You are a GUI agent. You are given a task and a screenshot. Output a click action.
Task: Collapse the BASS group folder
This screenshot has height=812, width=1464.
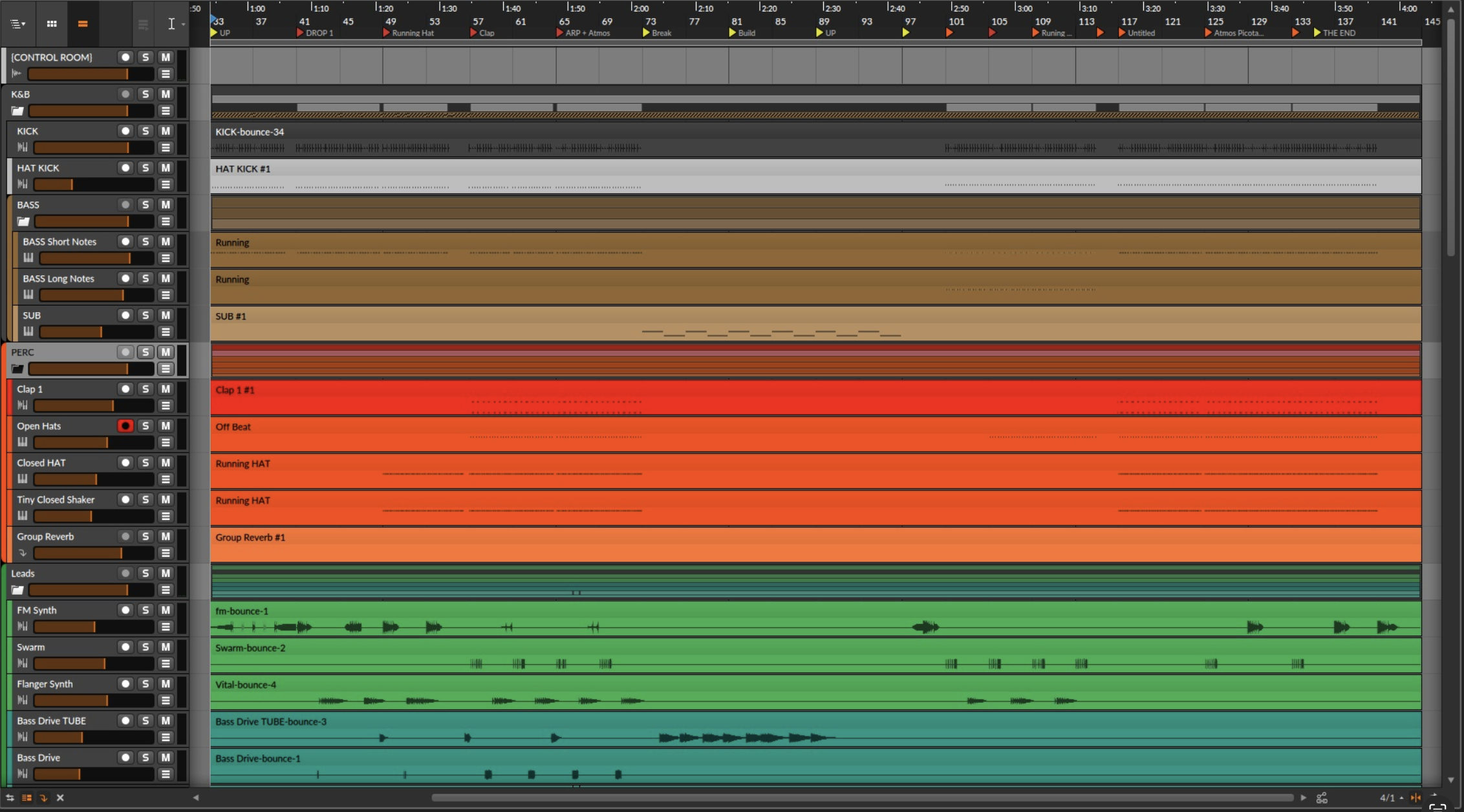click(x=23, y=222)
